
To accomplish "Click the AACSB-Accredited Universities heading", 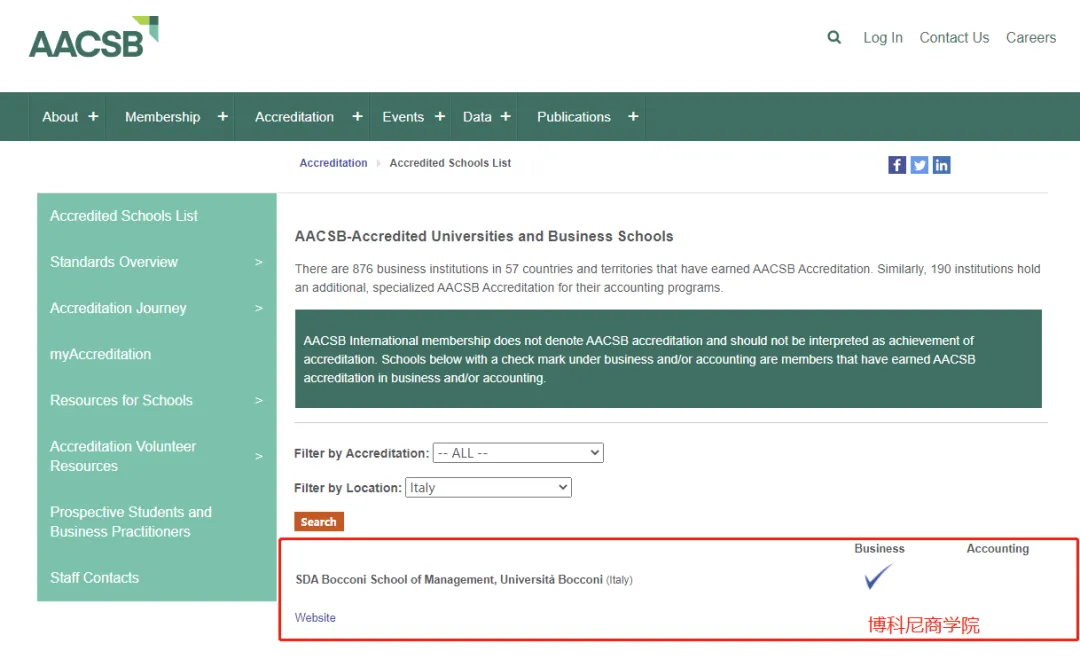I will pos(484,236).
